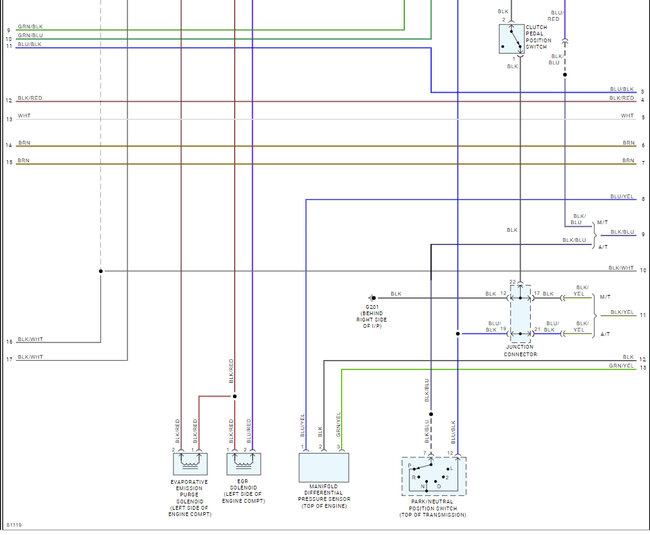Click the BLK/RED splice dot above EGR solenoid

[x=235, y=396]
